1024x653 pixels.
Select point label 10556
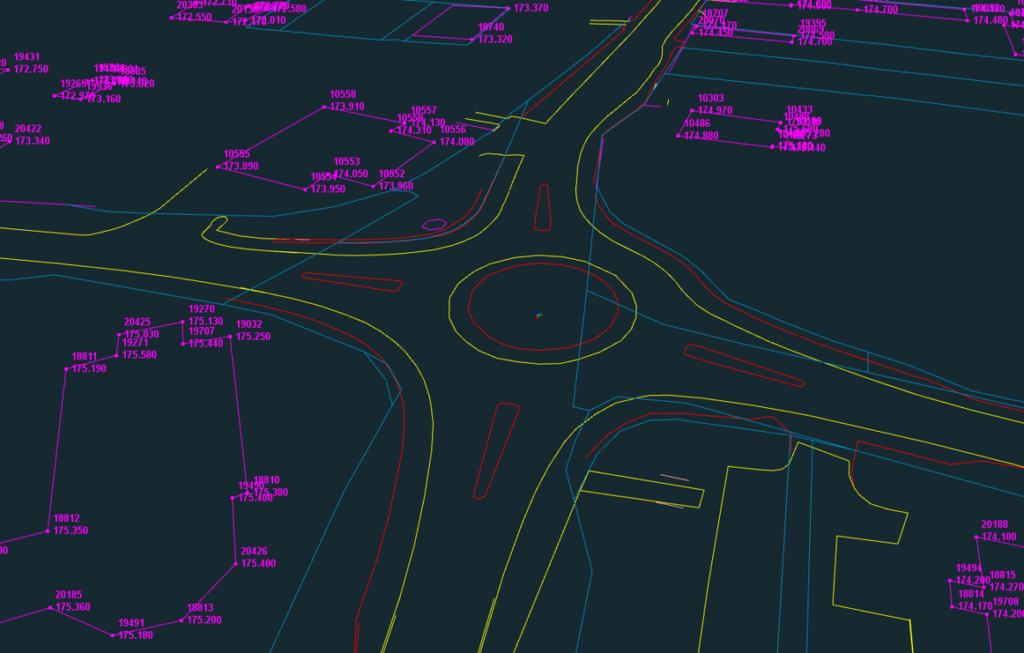[453, 130]
